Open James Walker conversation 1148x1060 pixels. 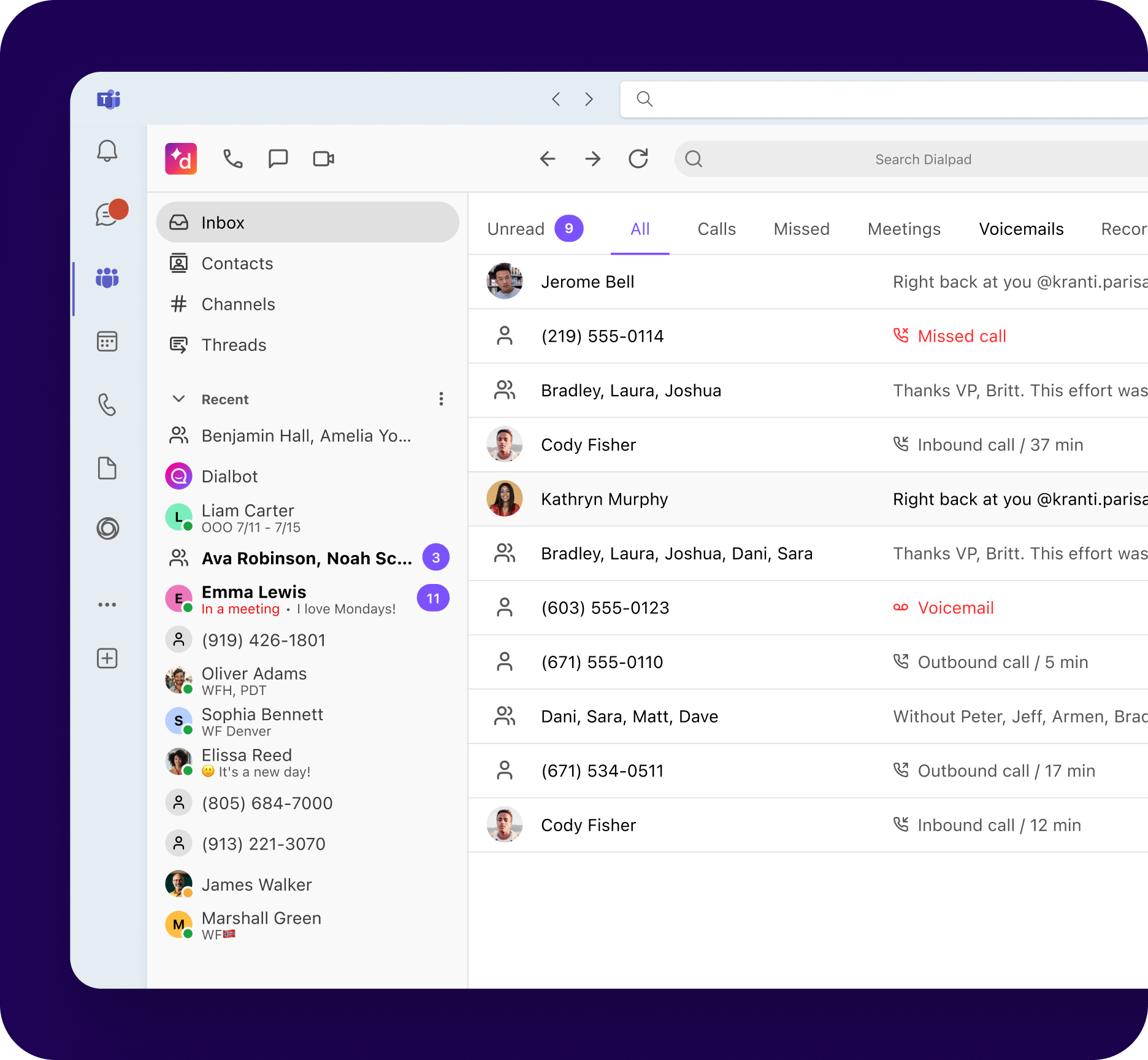[308, 884]
